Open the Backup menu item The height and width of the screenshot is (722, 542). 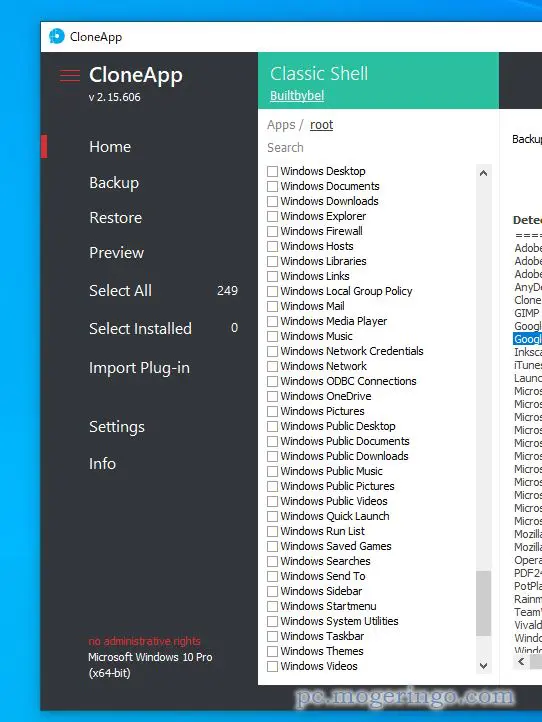tap(114, 183)
